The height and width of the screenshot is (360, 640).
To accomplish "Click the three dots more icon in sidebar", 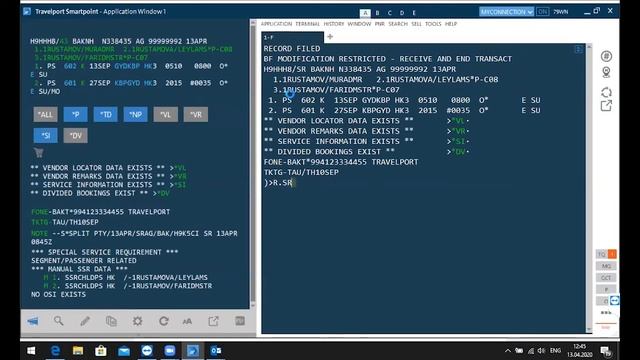I will (606, 313).
